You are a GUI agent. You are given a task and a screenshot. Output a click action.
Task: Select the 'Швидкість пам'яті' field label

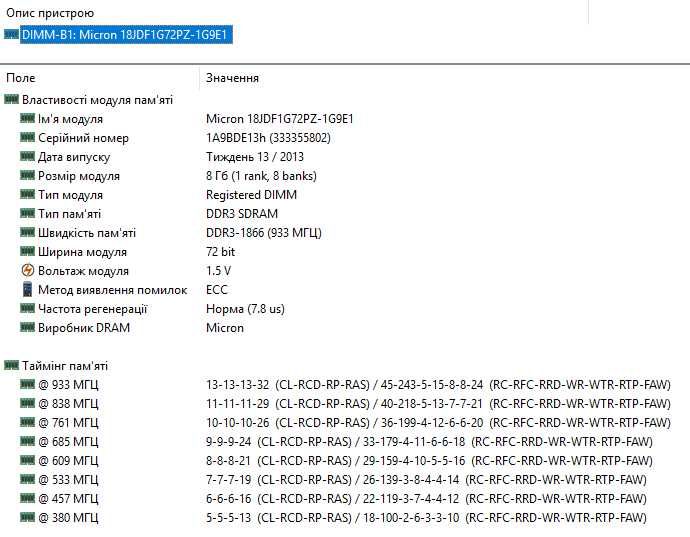pos(87,233)
